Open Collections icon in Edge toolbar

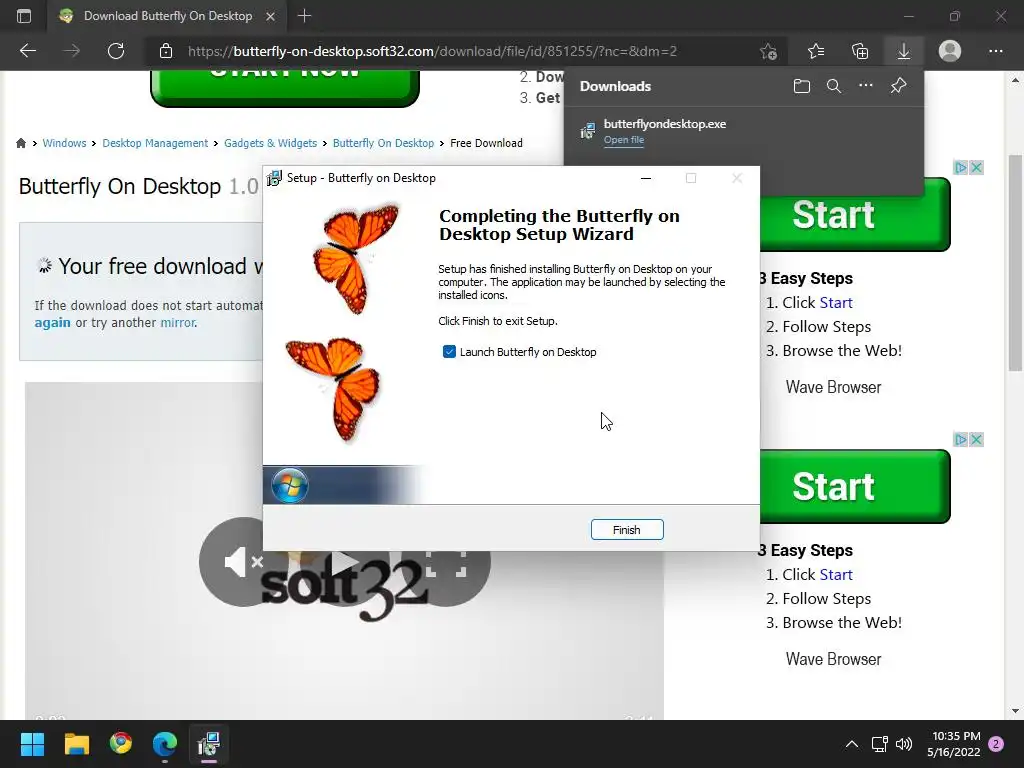pos(860,51)
